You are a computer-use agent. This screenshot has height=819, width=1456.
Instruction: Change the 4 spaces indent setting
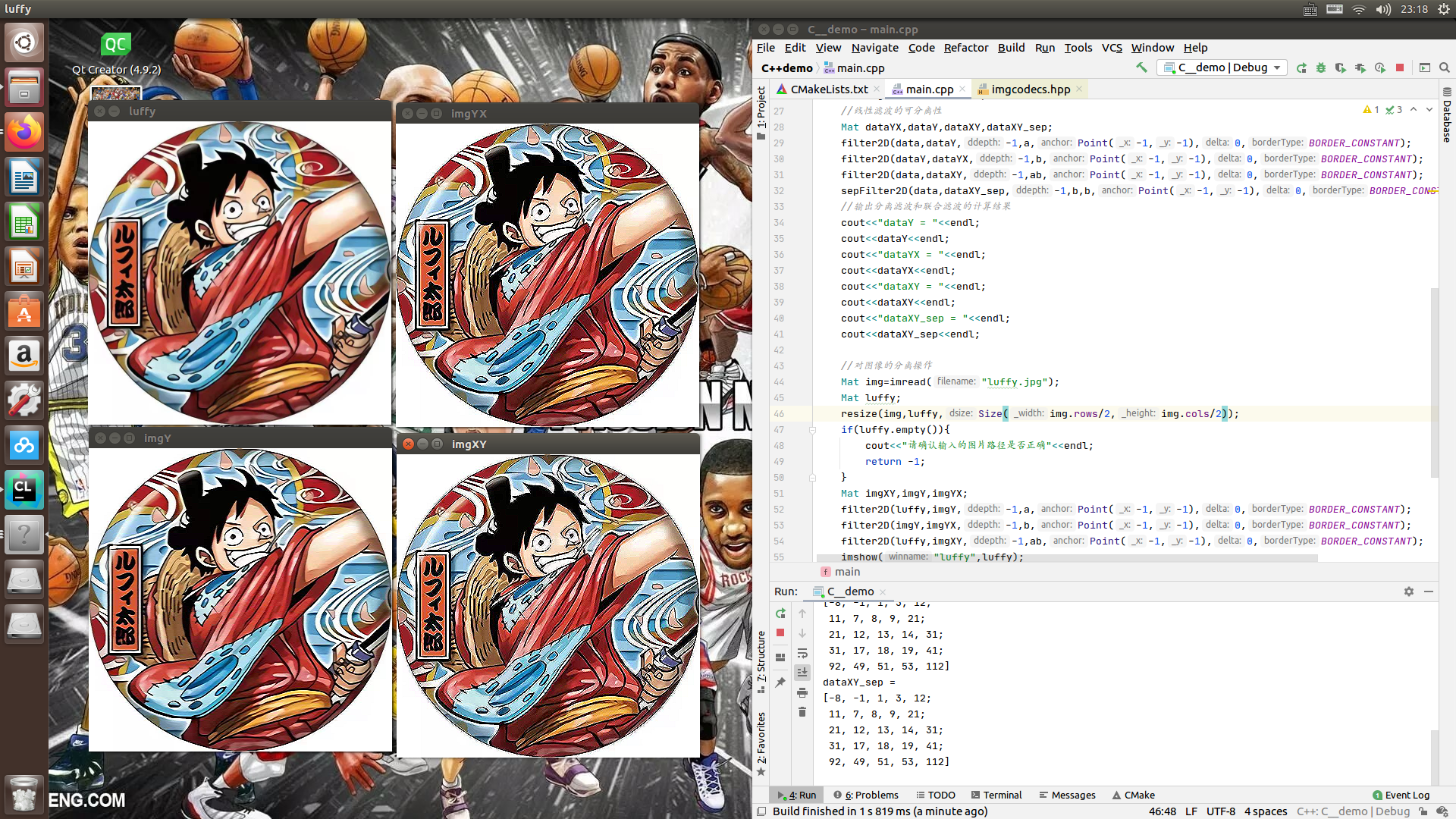click(x=1266, y=811)
